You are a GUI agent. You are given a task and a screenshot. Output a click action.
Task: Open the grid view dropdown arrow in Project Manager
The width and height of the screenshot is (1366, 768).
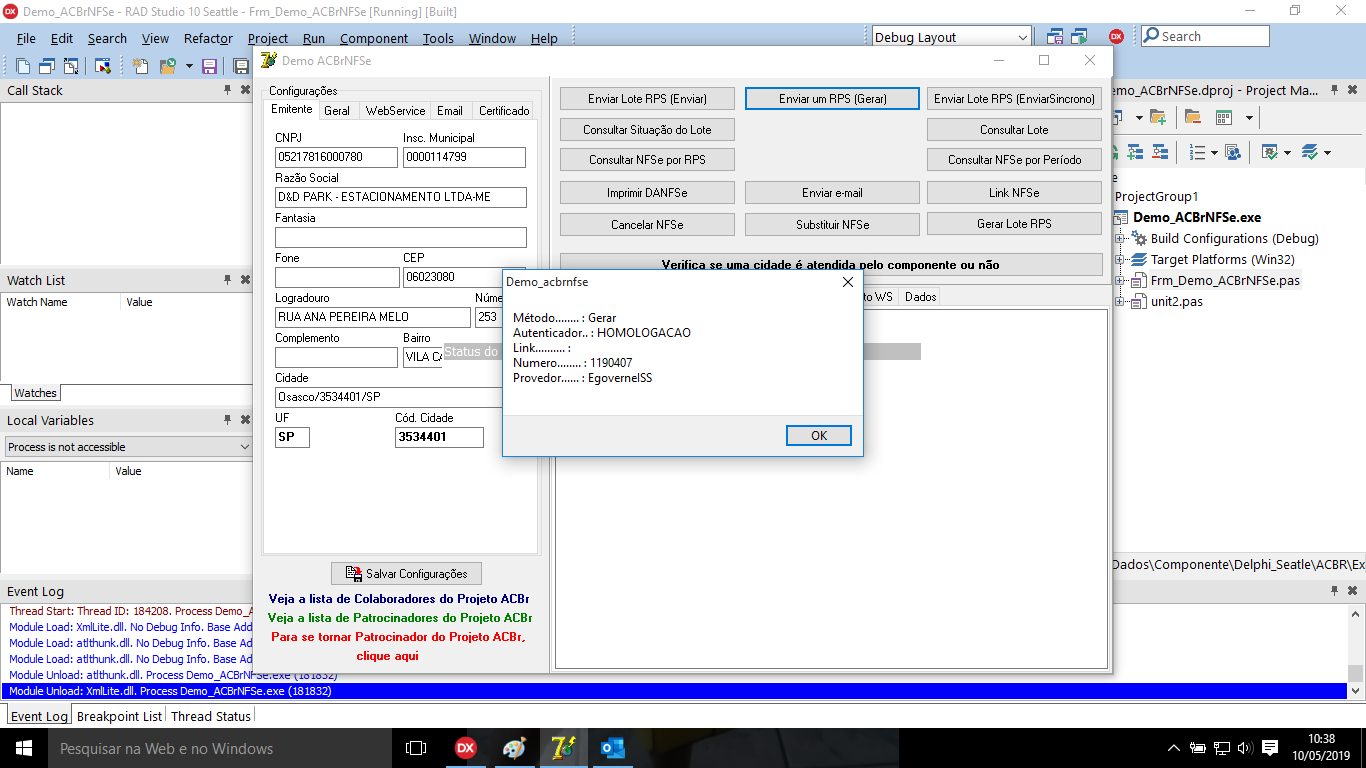point(1249,118)
